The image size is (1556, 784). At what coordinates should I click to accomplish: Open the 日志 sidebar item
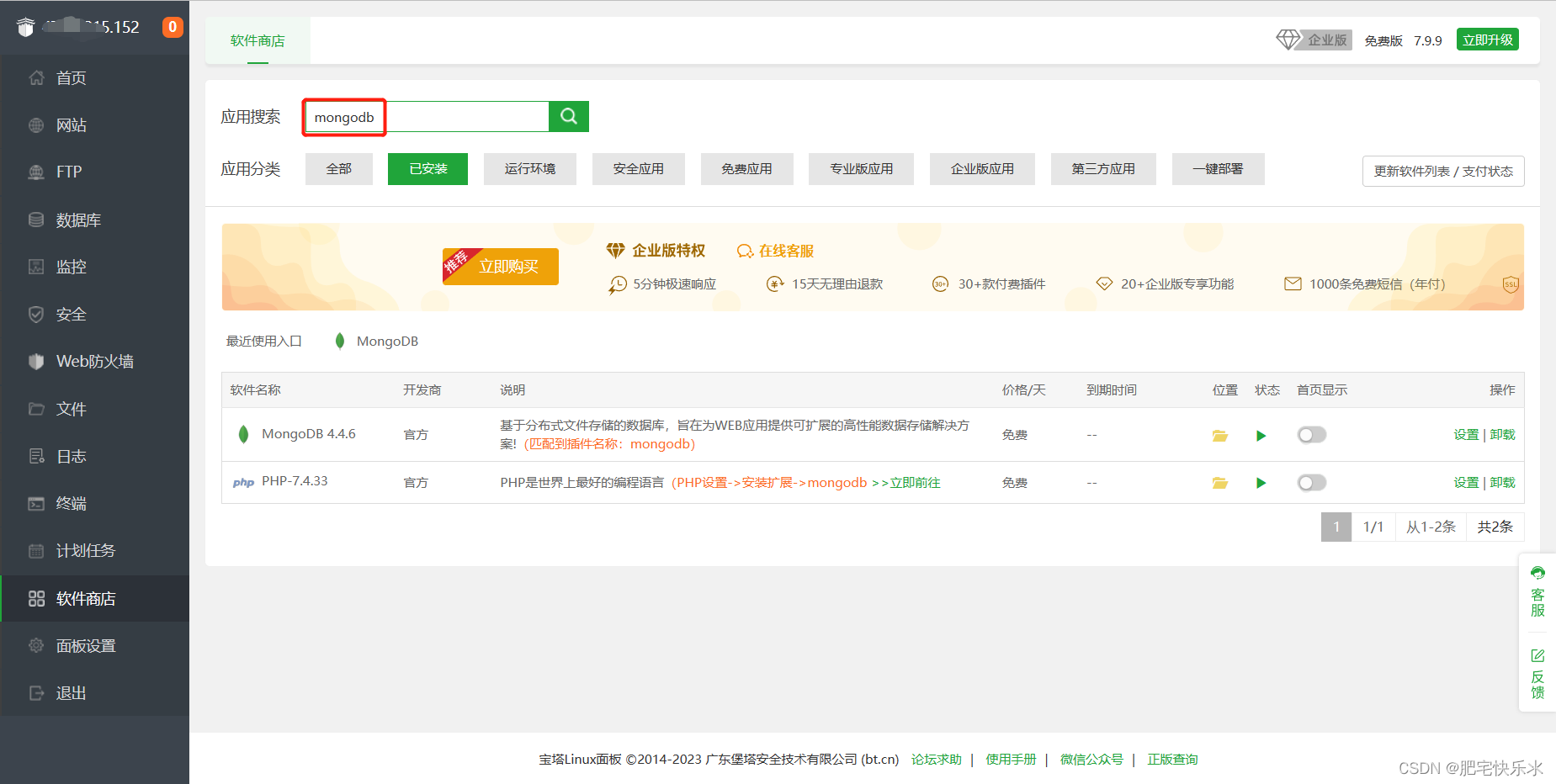coord(94,457)
